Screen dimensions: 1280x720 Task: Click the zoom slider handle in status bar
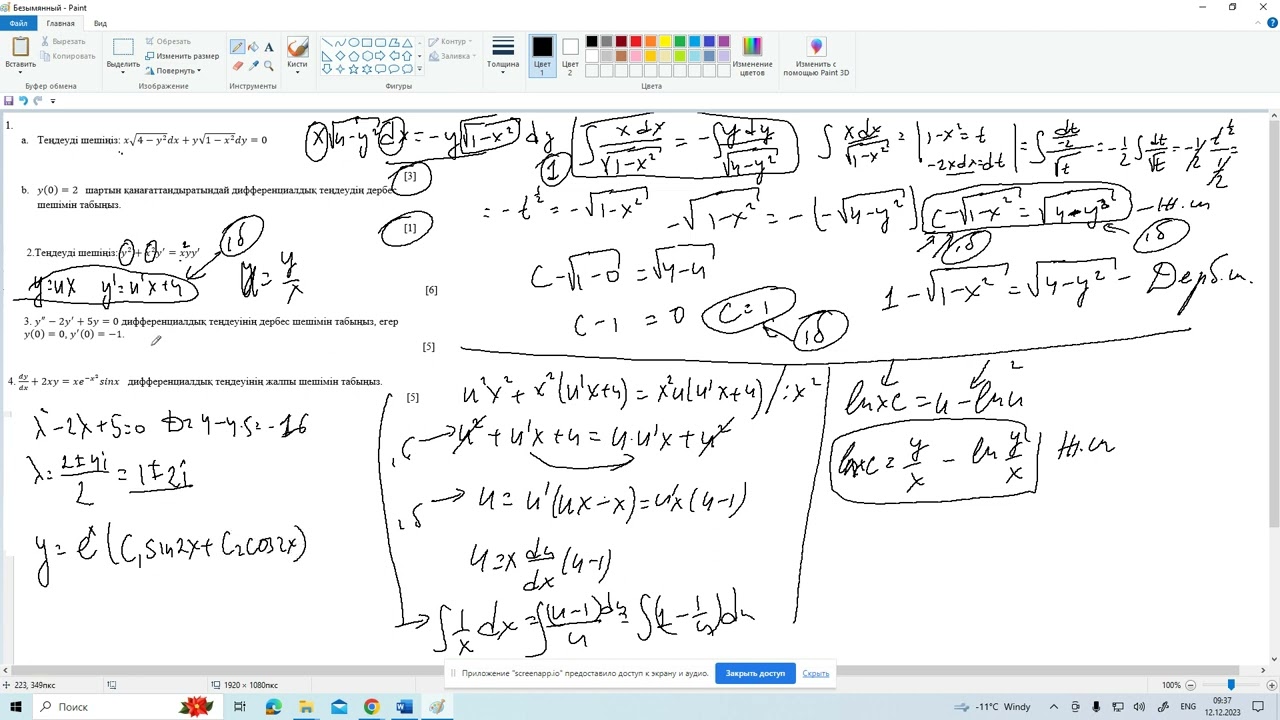[x=1231, y=685]
